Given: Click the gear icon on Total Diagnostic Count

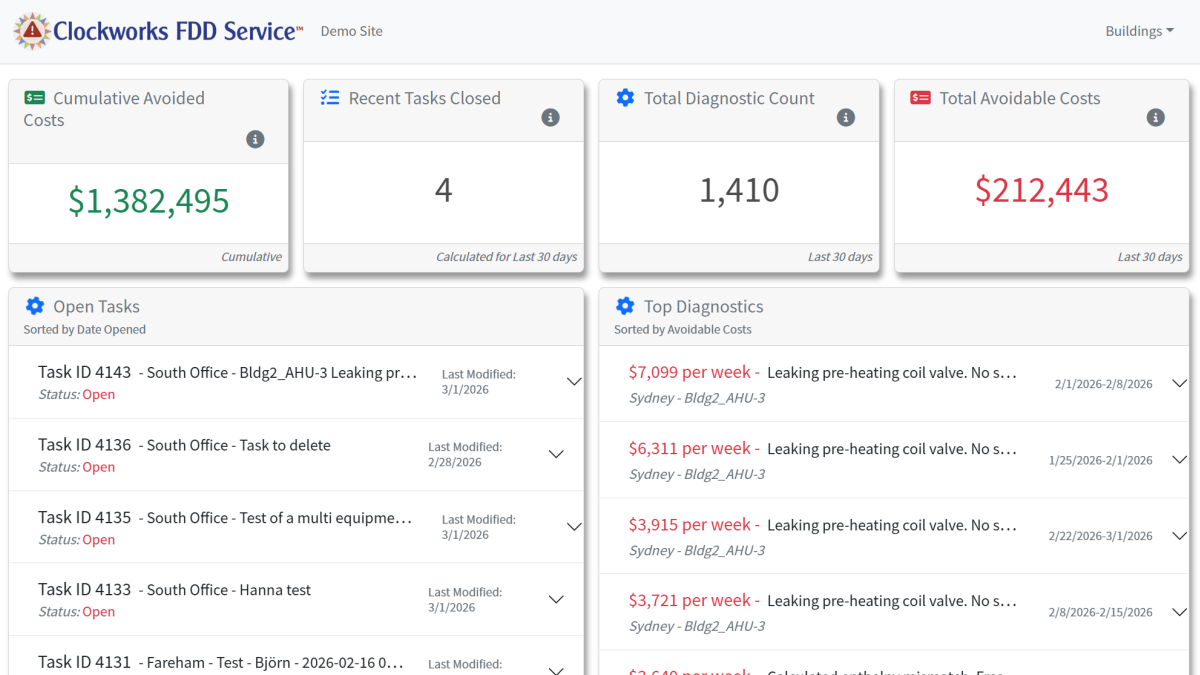Looking at the screenshot, I should pyautogui.click(x=624, y=98).
